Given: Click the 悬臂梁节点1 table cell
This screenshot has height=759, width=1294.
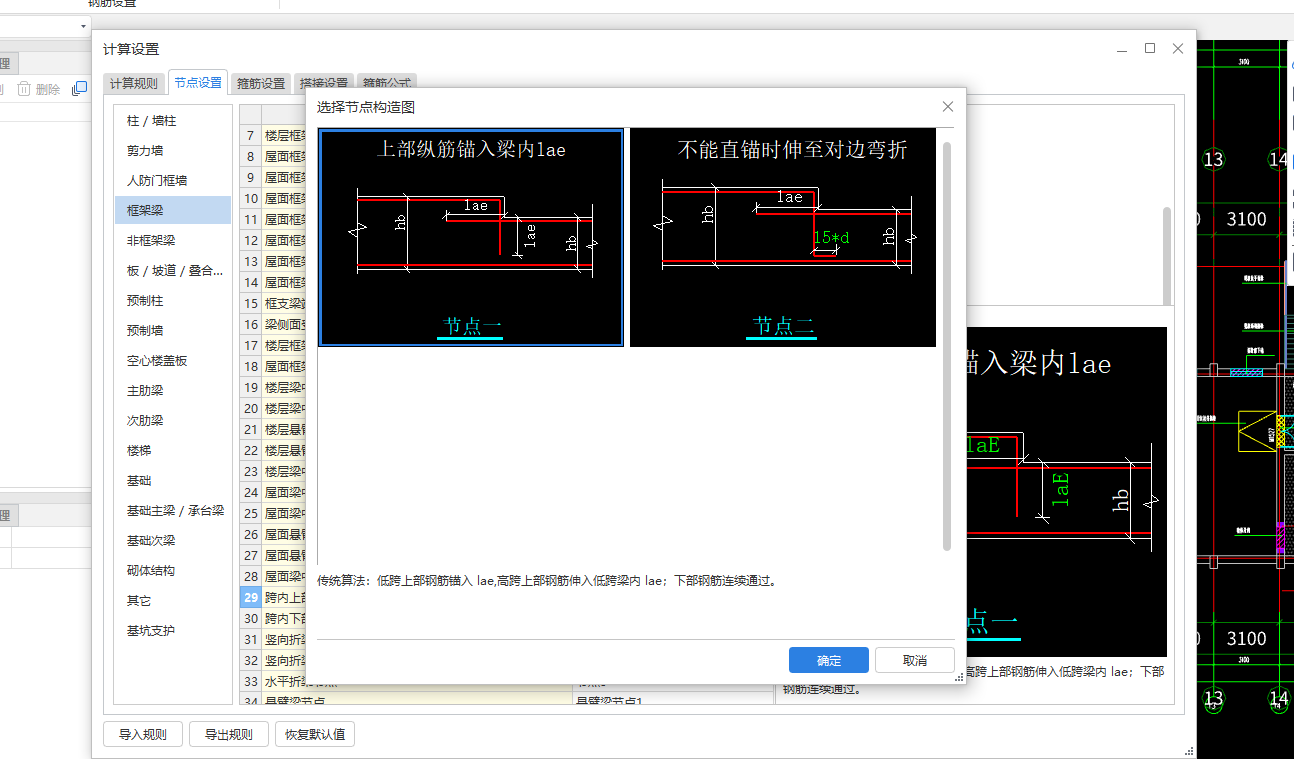Looking at the screenshot, I should [672, 700].
